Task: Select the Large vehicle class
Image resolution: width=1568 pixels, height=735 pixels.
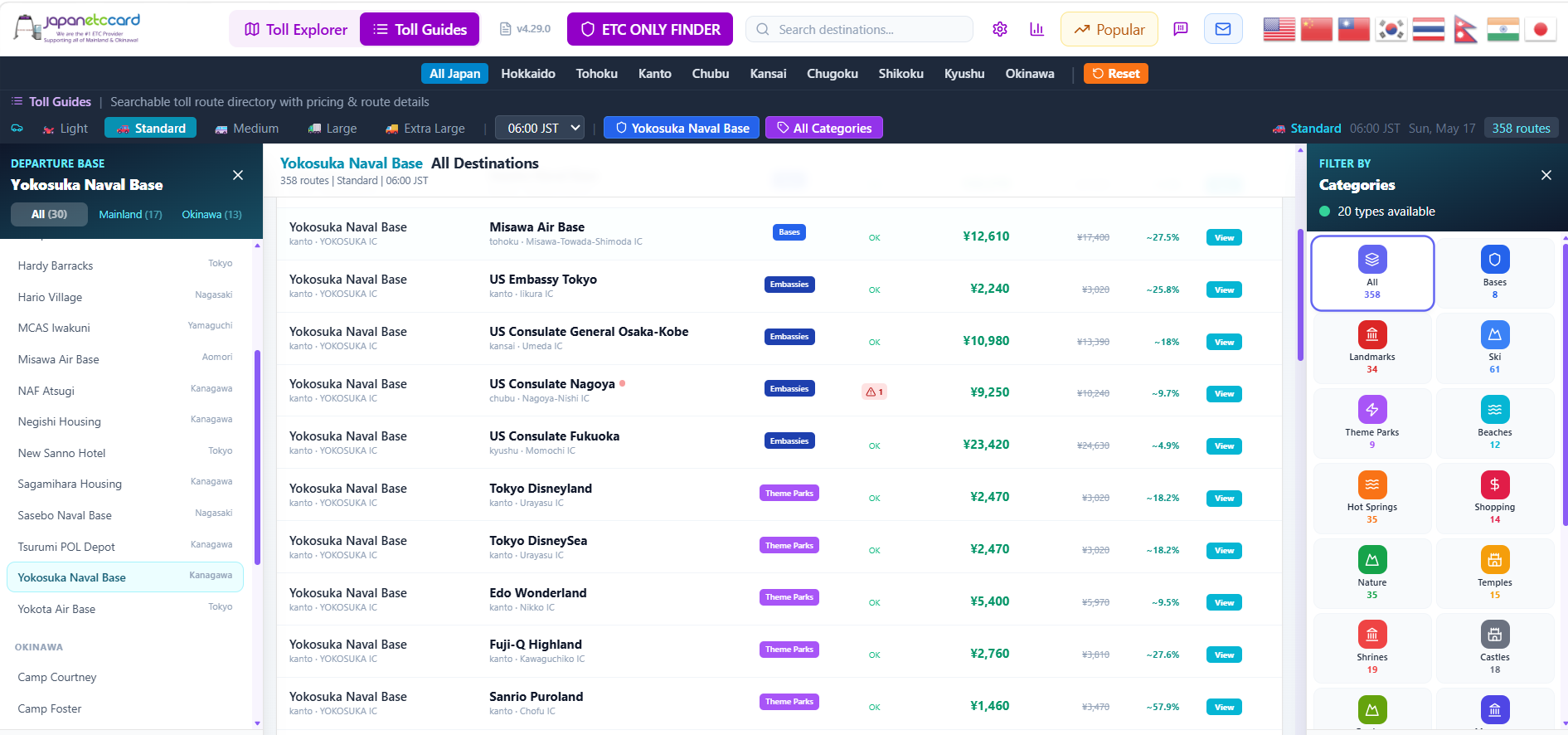Action: (x=332, y=129)
